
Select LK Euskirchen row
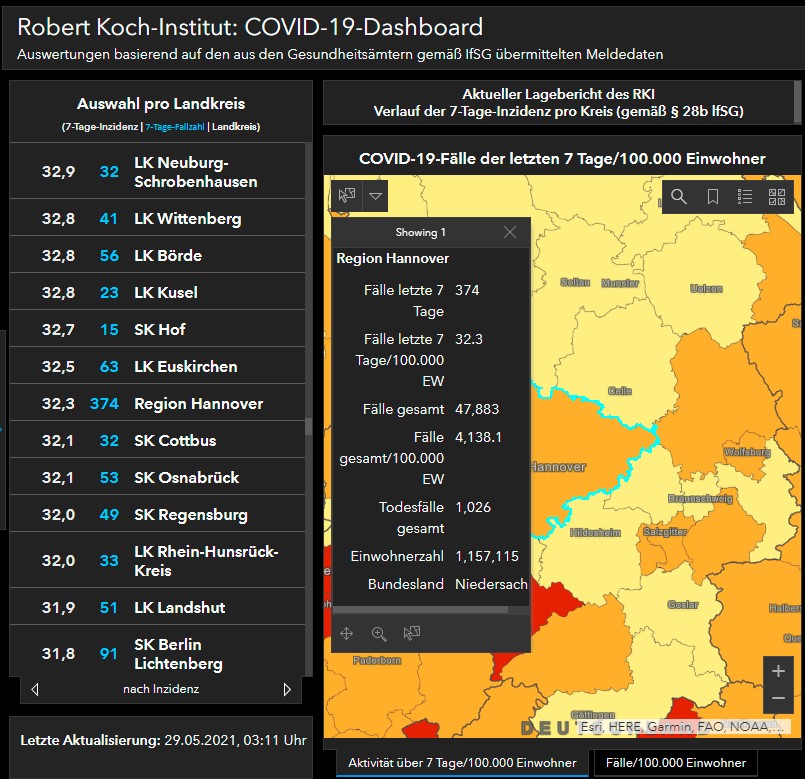(157, 366)
